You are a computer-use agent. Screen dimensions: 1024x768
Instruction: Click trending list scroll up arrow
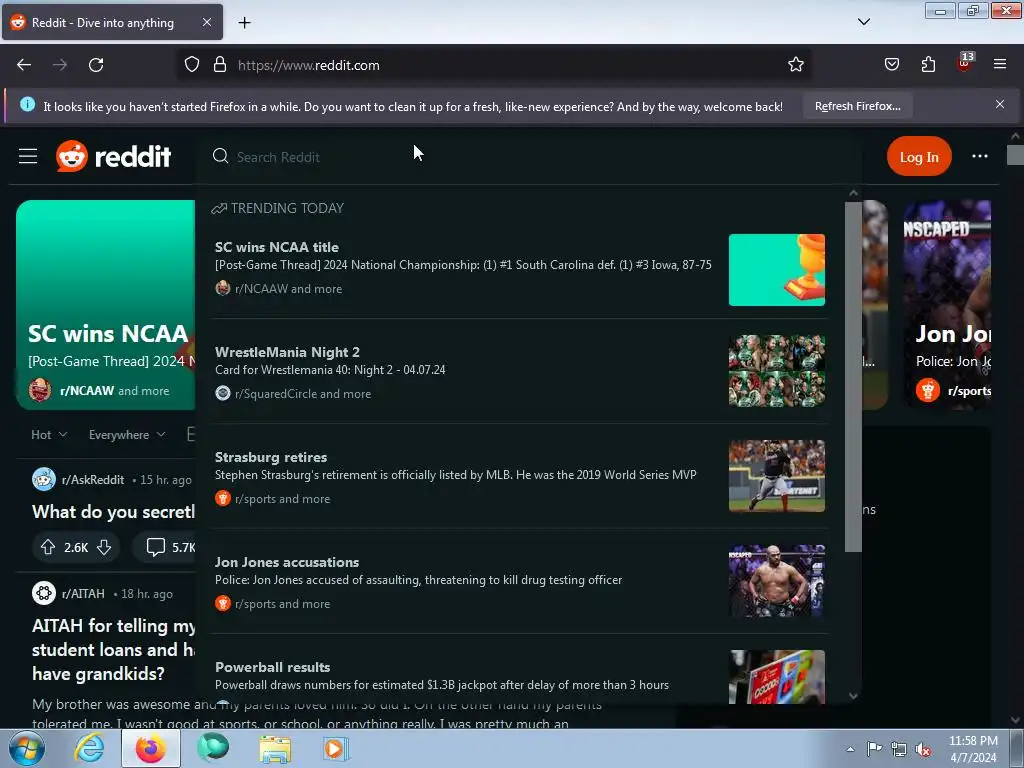point(853,193)
